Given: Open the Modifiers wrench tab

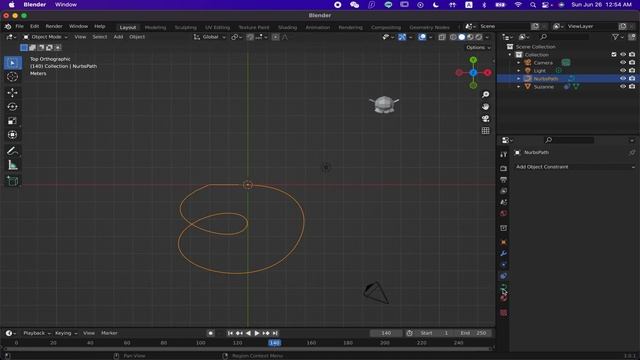Looking at the screenshot, I should click(504, 253).
